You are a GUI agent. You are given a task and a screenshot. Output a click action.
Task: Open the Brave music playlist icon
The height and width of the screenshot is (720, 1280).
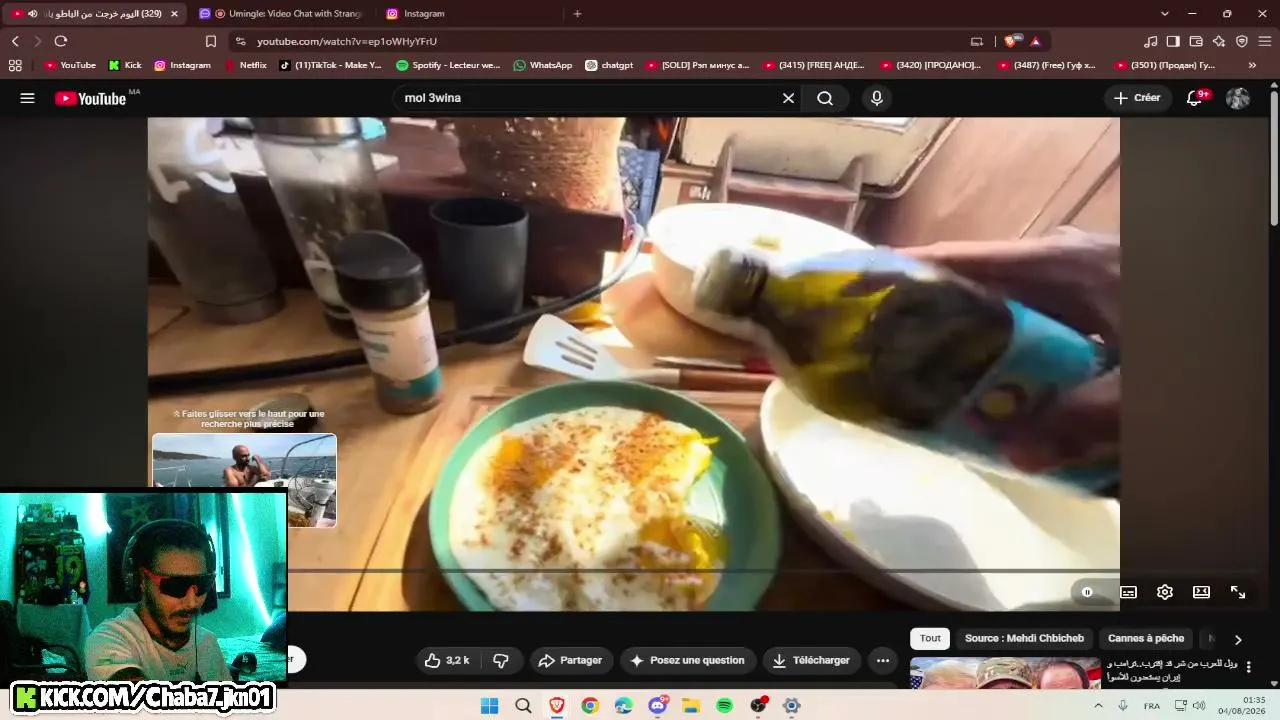pos(1150,41)
